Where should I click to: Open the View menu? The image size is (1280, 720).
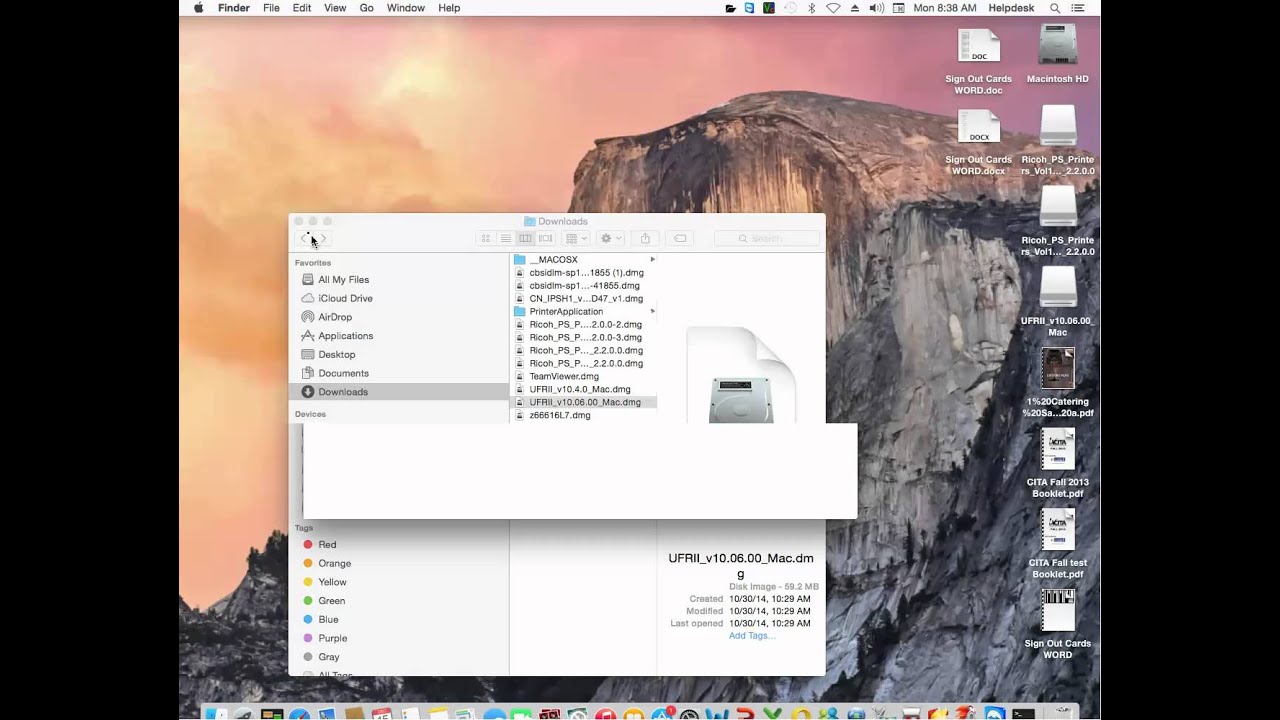click(x=335, y=8)
